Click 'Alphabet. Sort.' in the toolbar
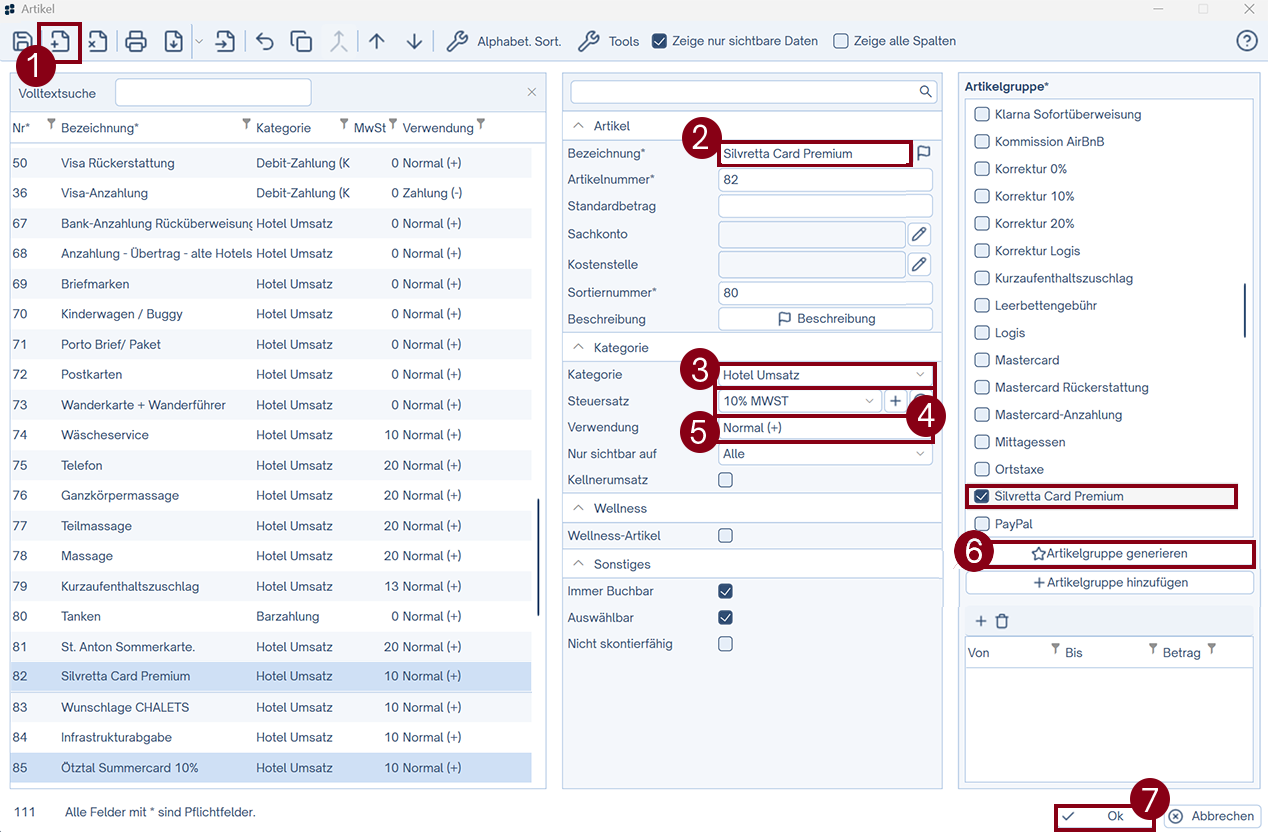1268x833 pixels. tap(504, 41)
